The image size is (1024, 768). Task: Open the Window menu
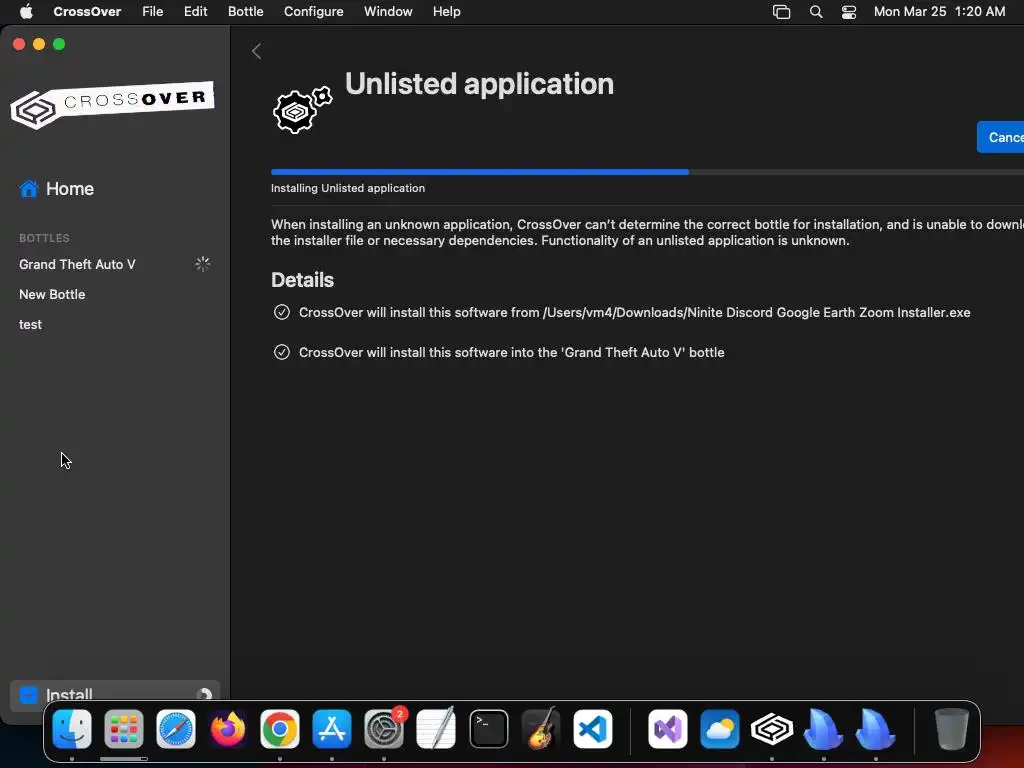click(x=388, y=12)
